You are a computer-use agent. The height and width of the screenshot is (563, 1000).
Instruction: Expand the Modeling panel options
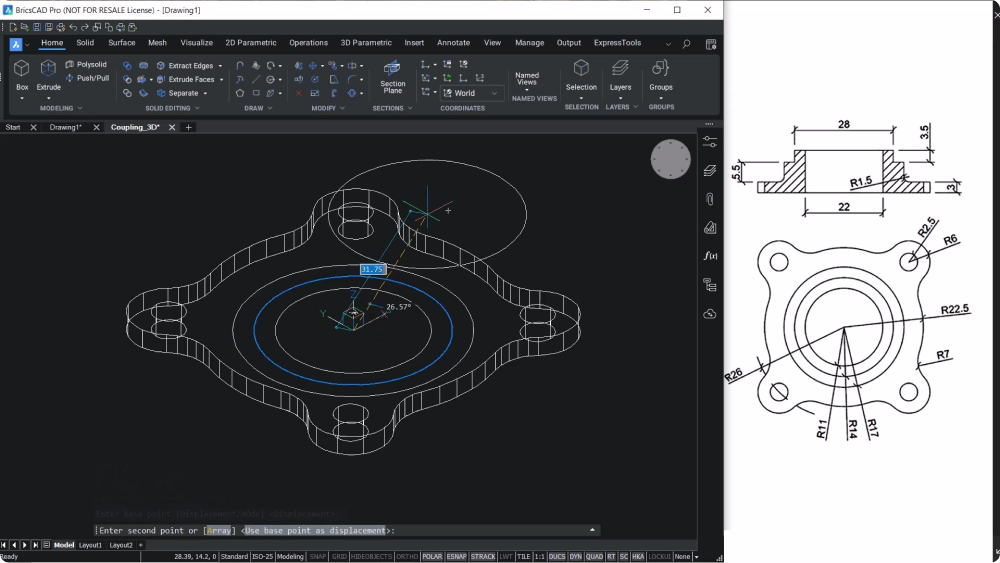(x=79, y=108)
